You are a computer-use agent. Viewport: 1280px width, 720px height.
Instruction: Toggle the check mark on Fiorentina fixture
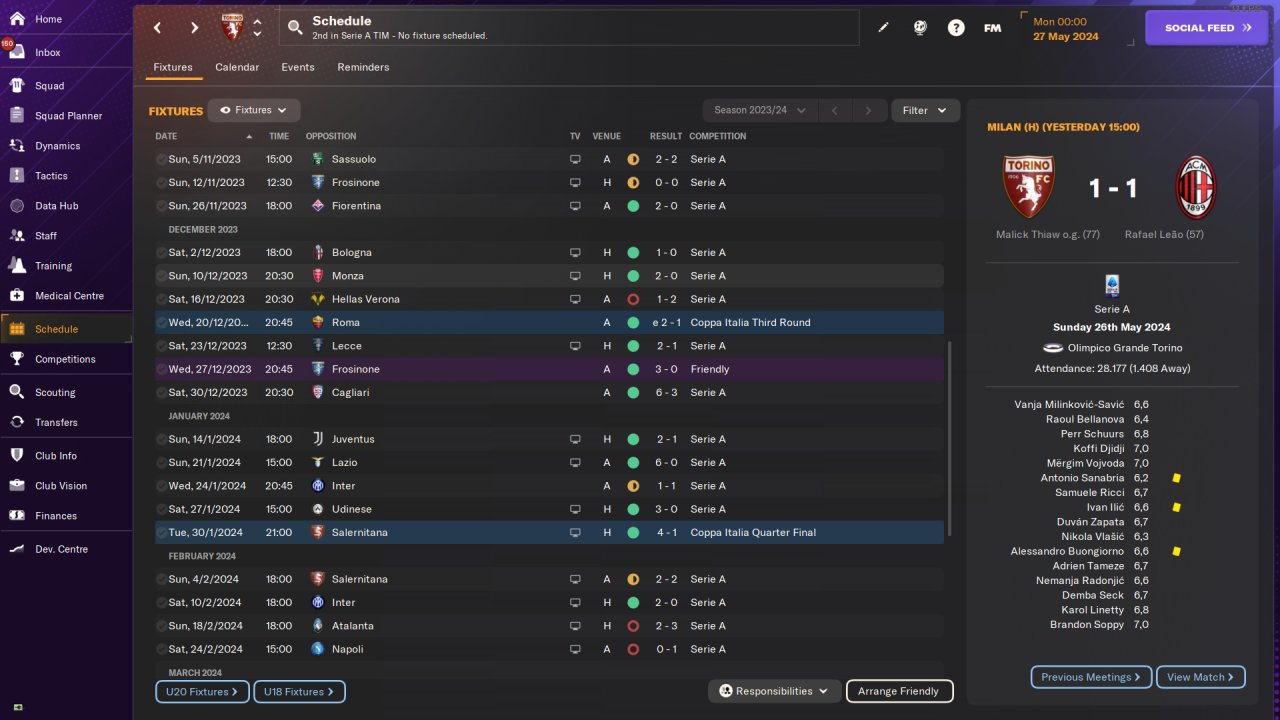pos(161,206)
